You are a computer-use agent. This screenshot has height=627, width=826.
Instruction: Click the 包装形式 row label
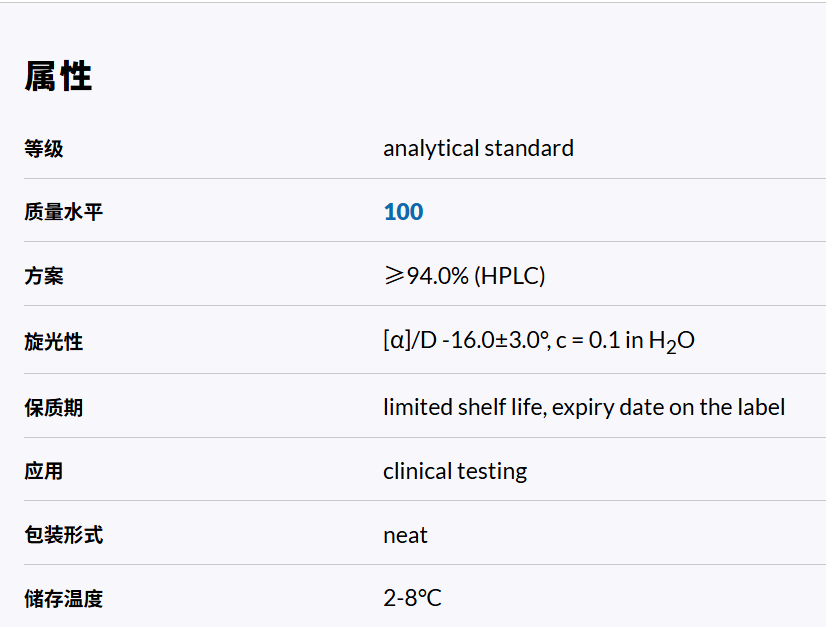point(63,535)
